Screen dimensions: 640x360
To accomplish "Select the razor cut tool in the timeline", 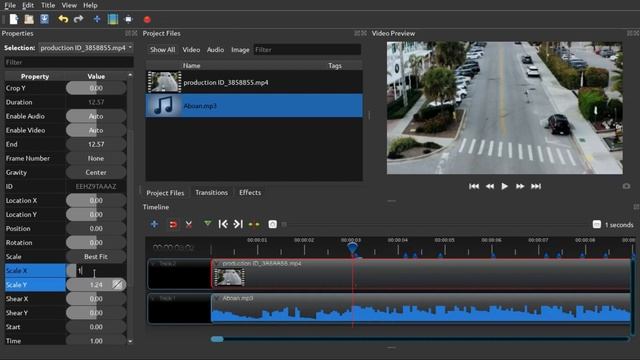I will tap(189, 224).
